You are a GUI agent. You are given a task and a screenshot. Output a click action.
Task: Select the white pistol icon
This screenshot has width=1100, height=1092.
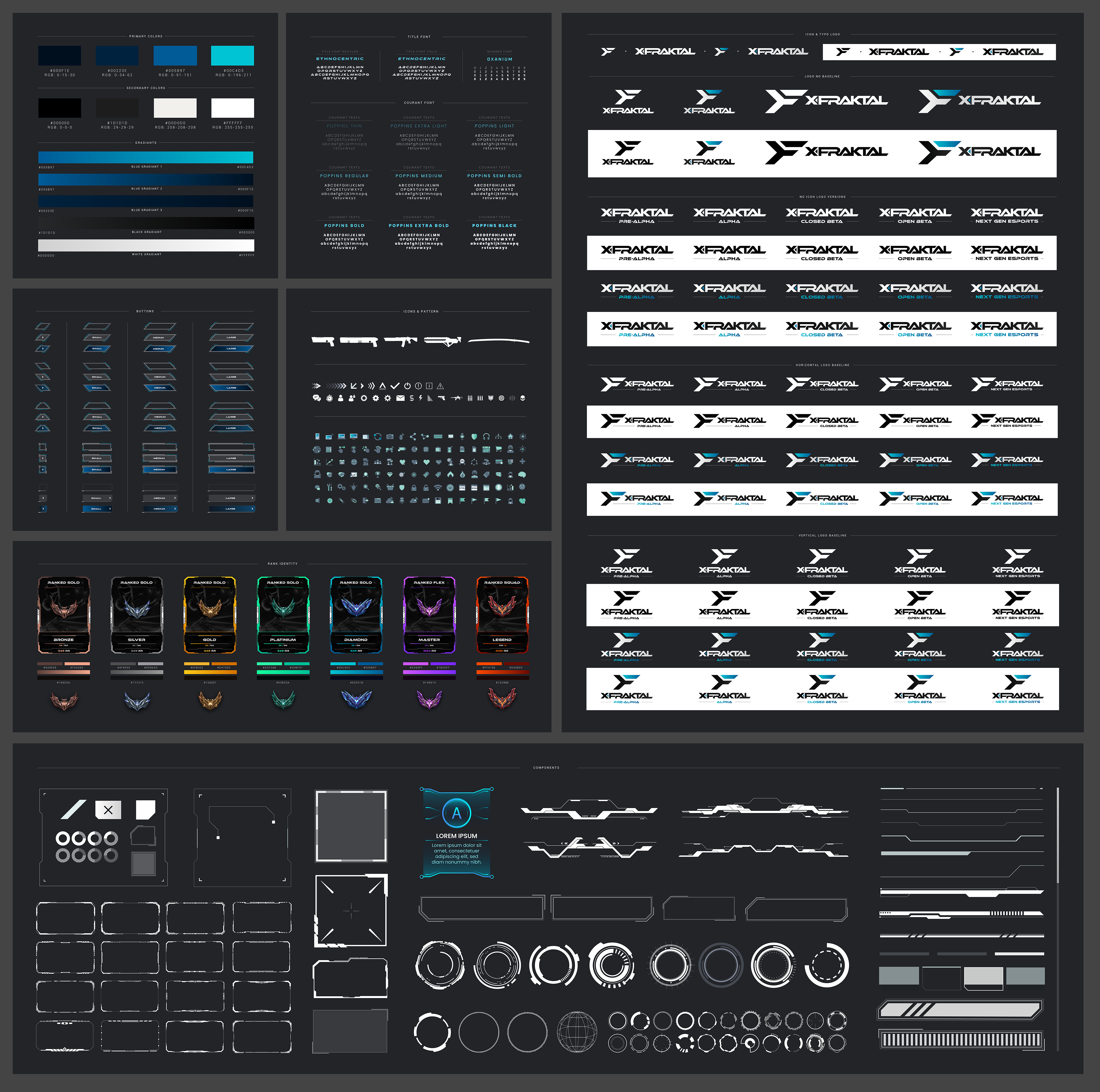tap(442, 398)
